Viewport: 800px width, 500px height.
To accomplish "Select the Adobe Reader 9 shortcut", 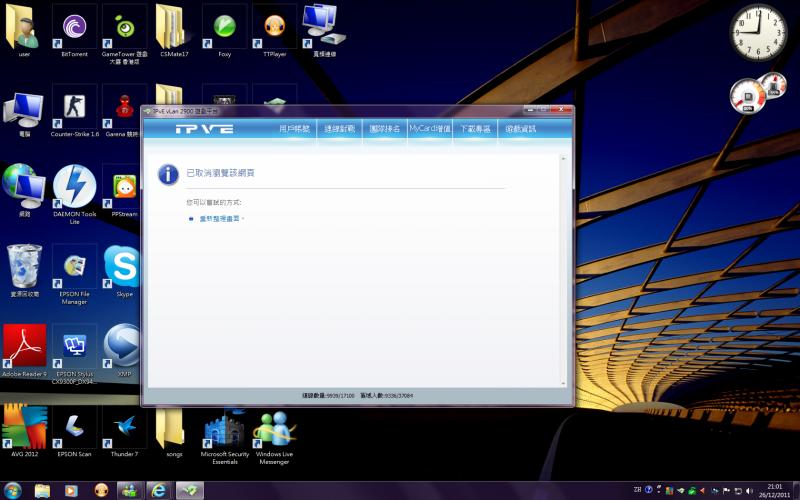I will point(24,351).
